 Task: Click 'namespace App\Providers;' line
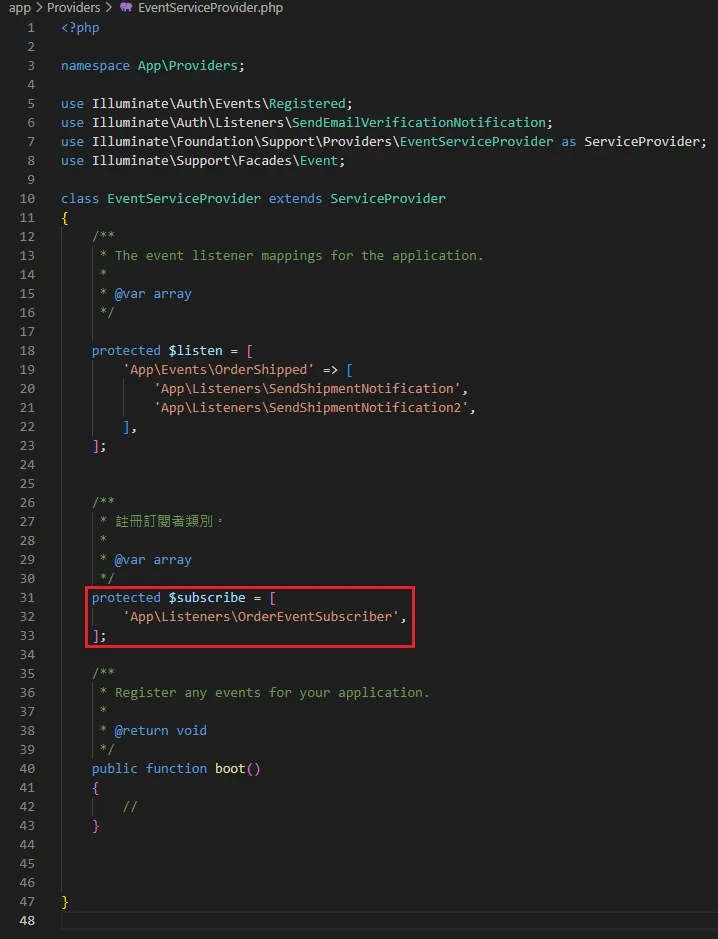(x=153, y=65)
